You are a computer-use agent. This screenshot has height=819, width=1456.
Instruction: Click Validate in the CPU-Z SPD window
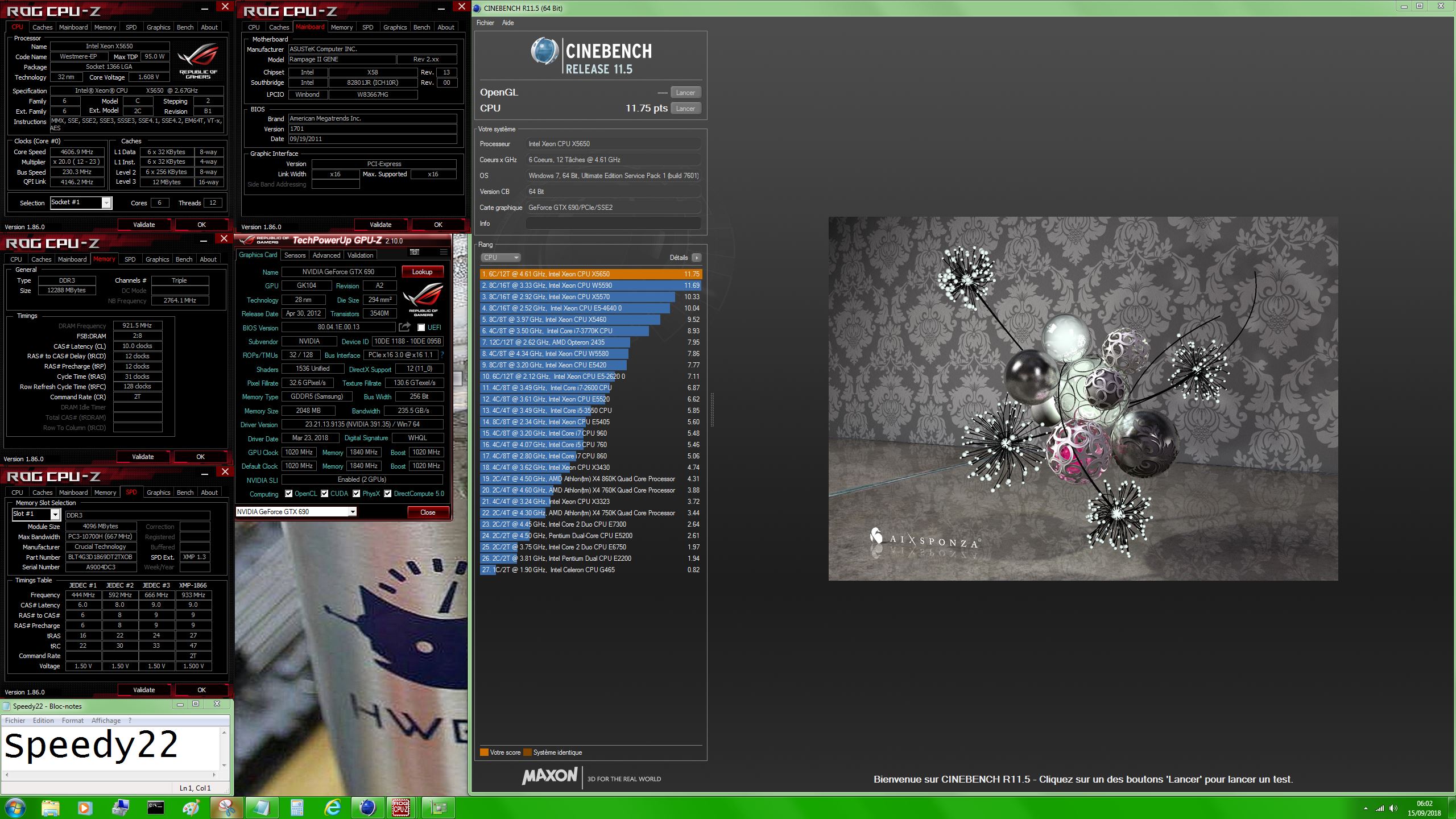144,690
